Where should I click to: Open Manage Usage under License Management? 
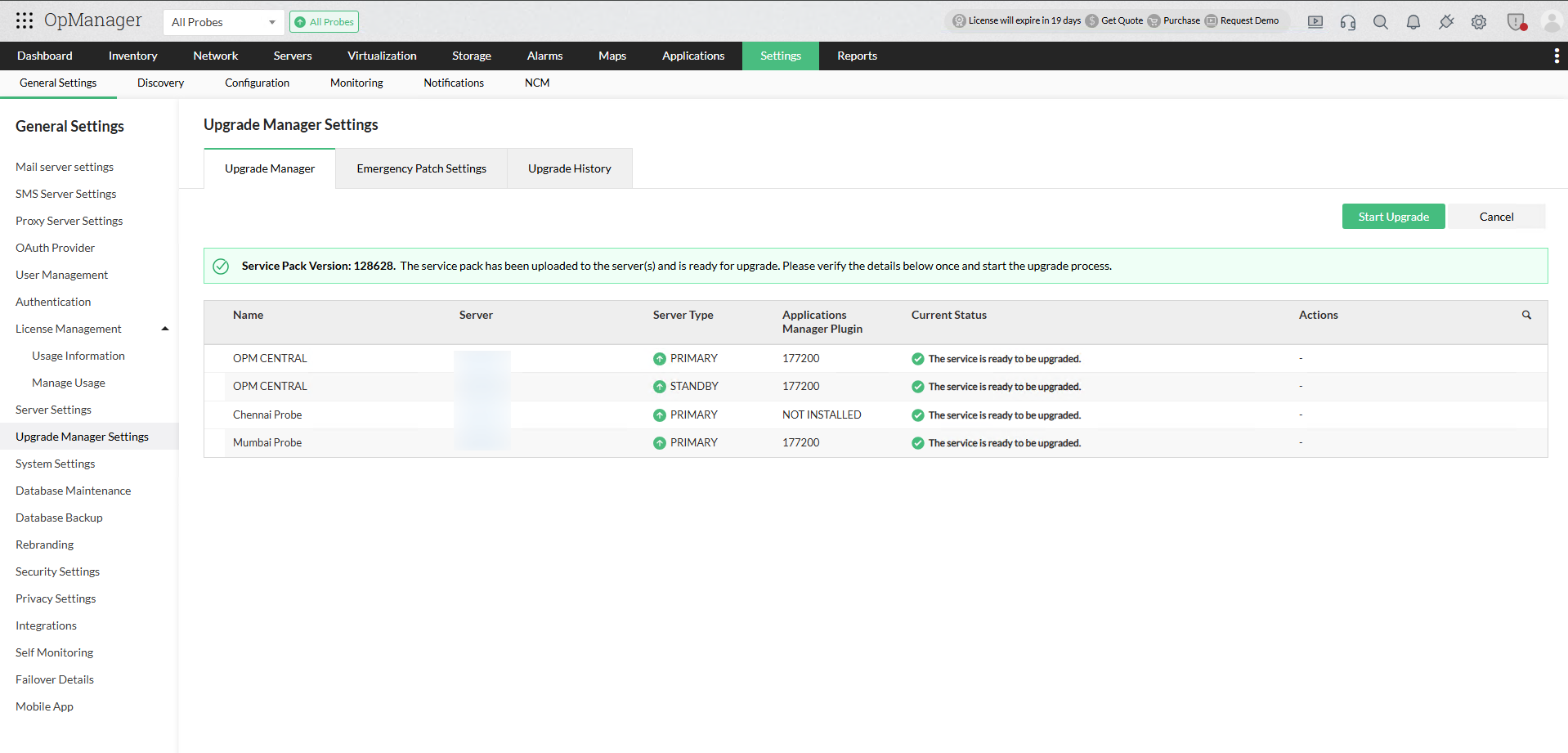(69, 383)
